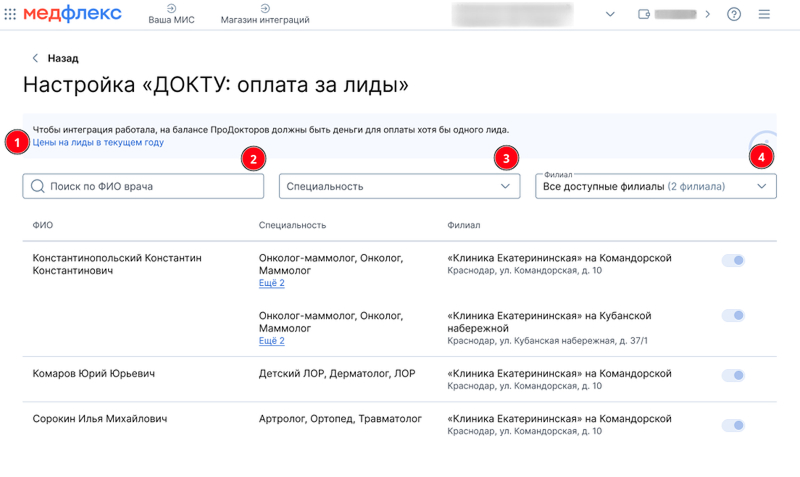Open Магазин интеграций in the top menu

[265, 14]
